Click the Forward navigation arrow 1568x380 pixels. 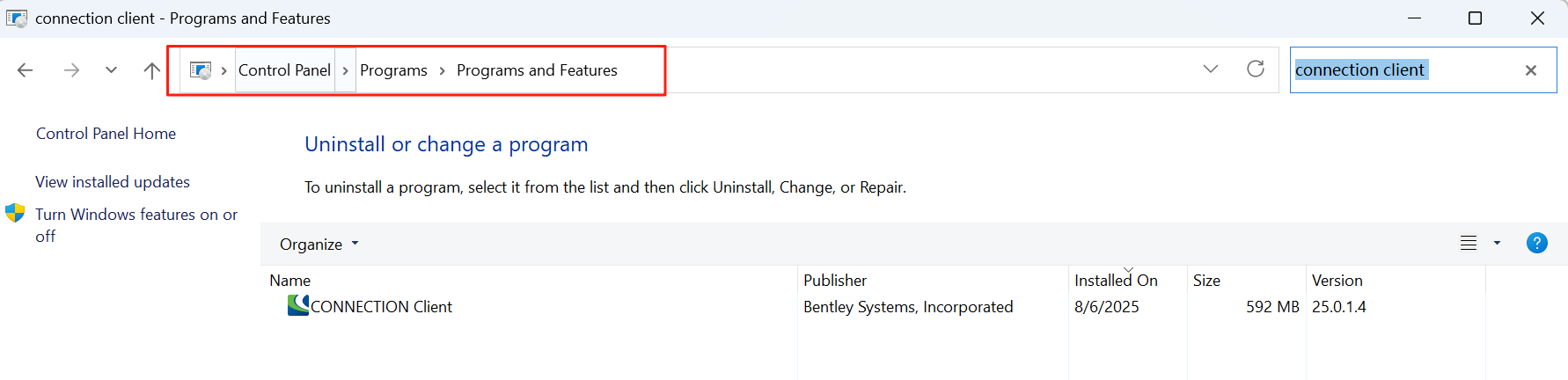pos(71,70)
